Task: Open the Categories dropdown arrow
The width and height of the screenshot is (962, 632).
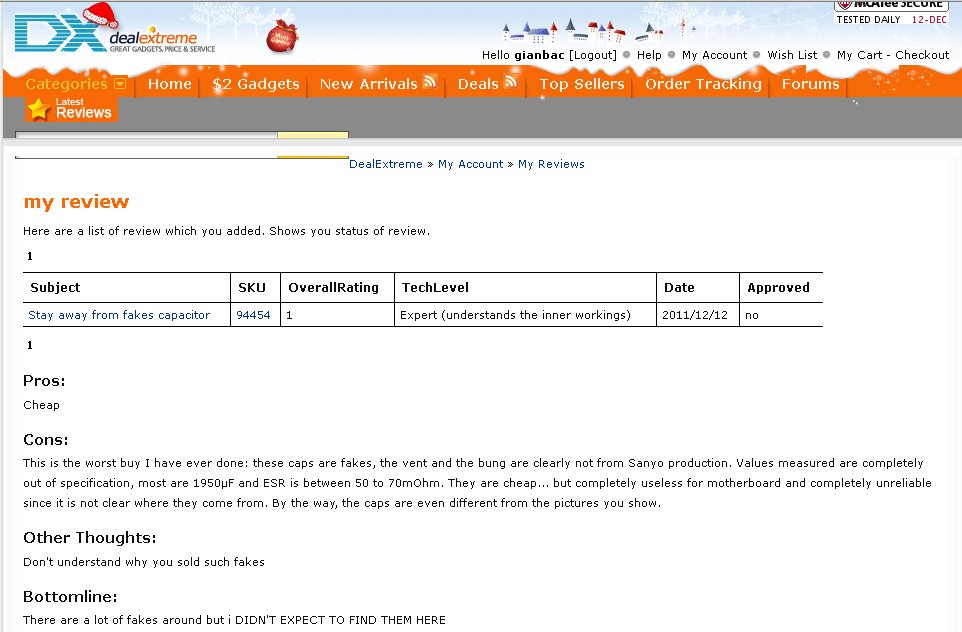Action: tap(120, 83)
